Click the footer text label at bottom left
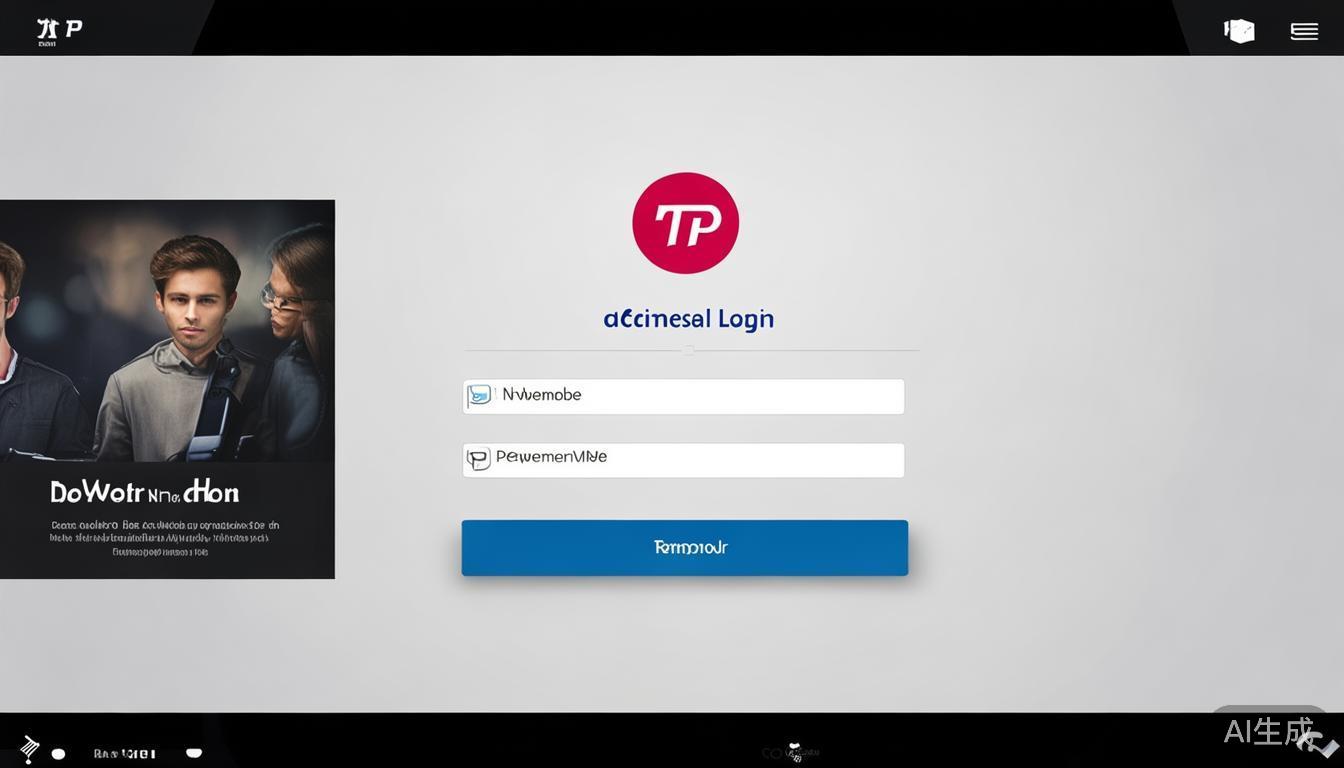Screen dimensions: 1344x768 (125, 753)
